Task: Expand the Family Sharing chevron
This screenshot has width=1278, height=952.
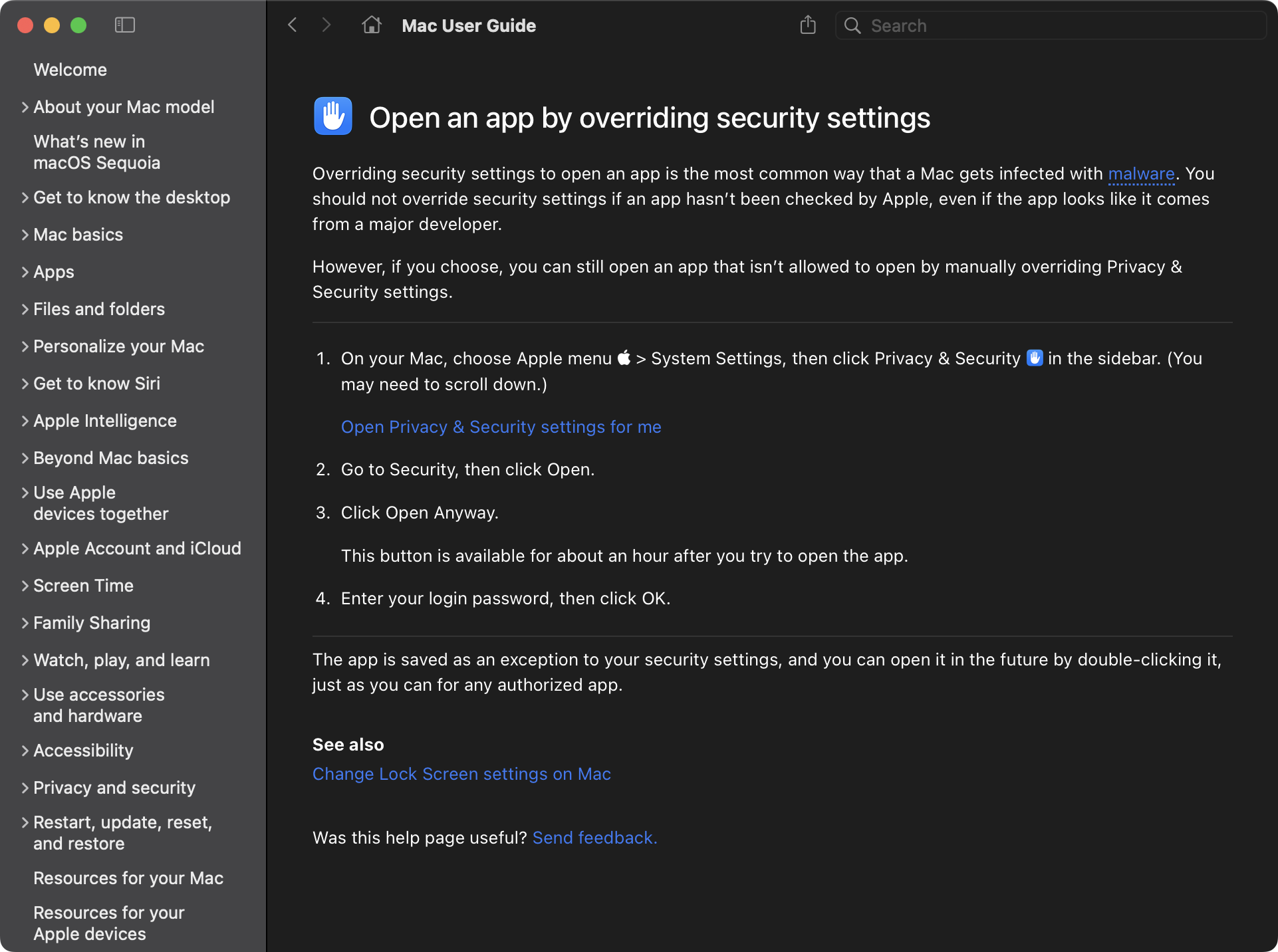Action: point(25,623)
